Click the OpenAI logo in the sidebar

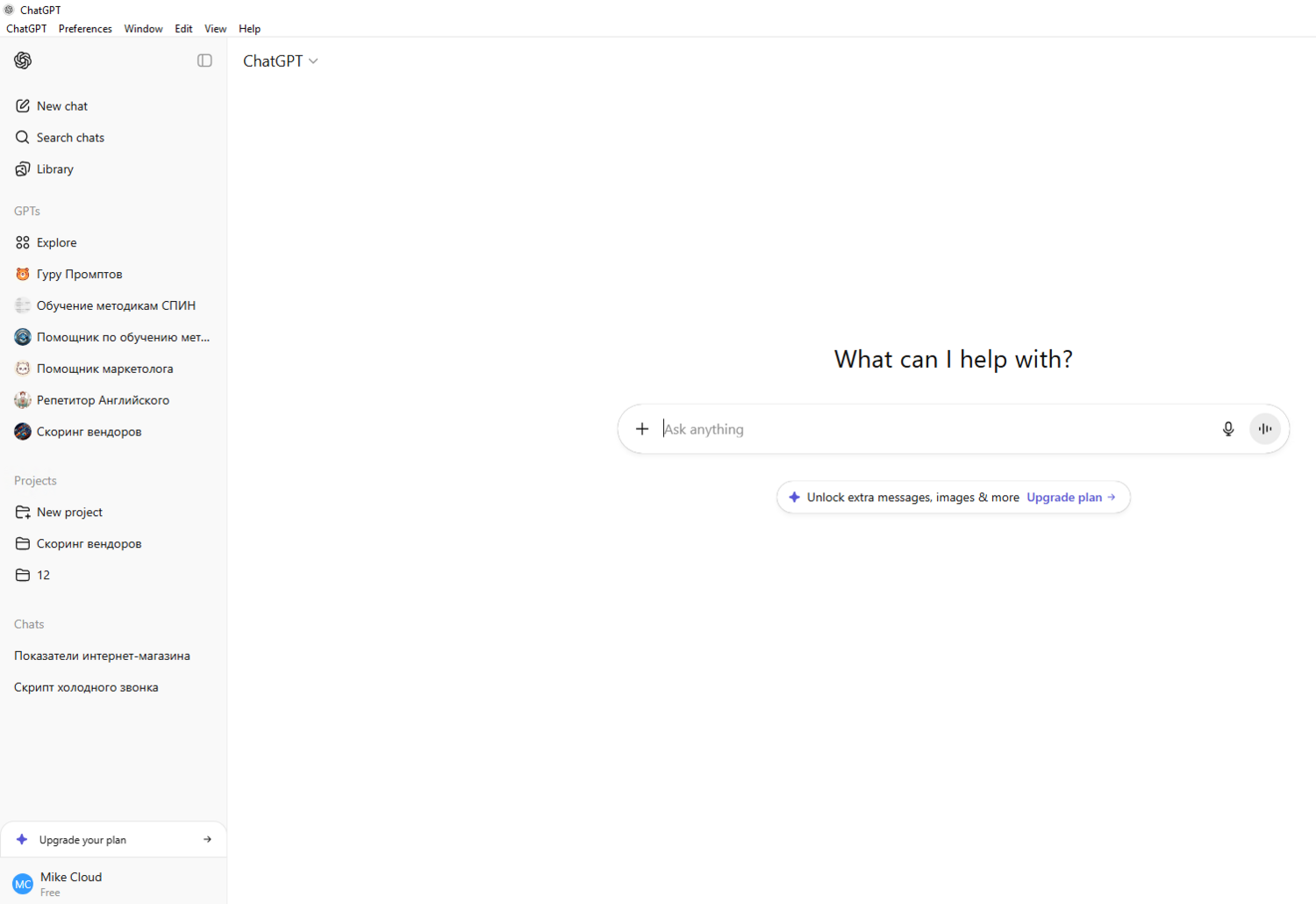tap(22, 60)
